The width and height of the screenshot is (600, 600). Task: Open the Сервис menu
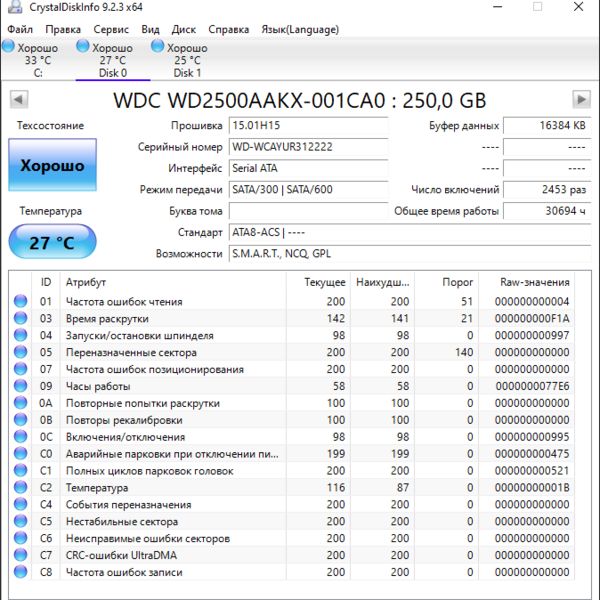[x=111, y=29]
